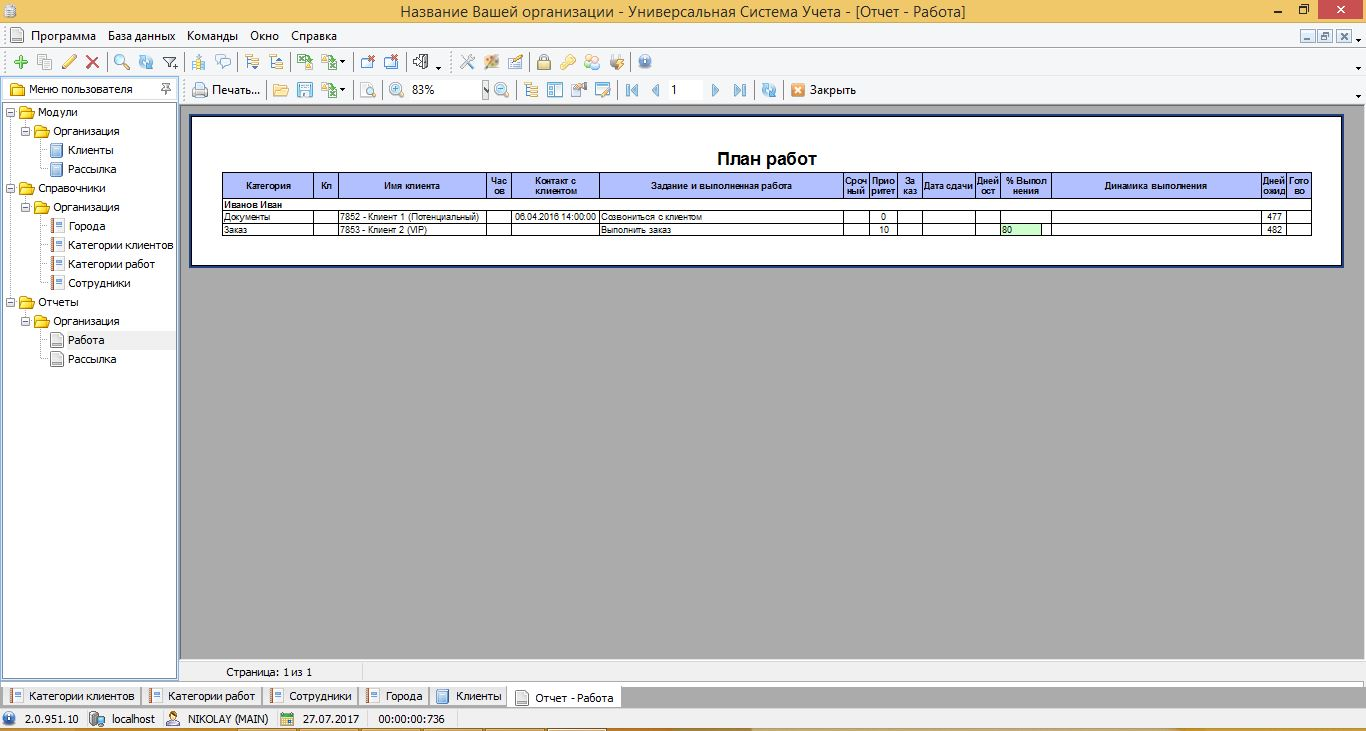Click the green 80 percent progress cell
This screenshot has height=731, width=1366.
(x=1020, y=230)
